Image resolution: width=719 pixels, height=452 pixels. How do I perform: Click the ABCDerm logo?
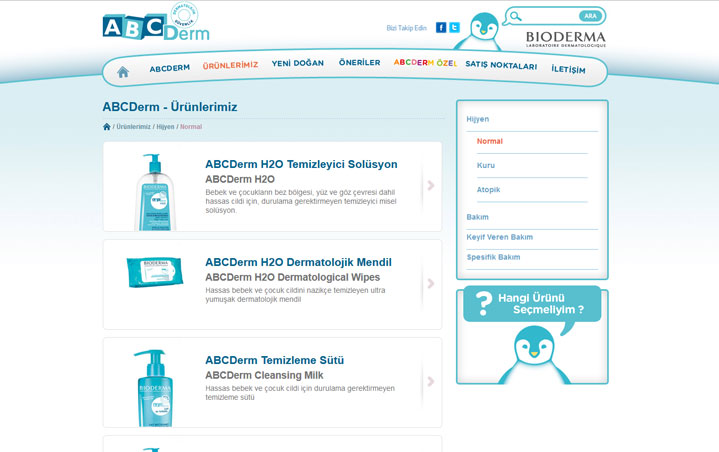tap(156, 23)
